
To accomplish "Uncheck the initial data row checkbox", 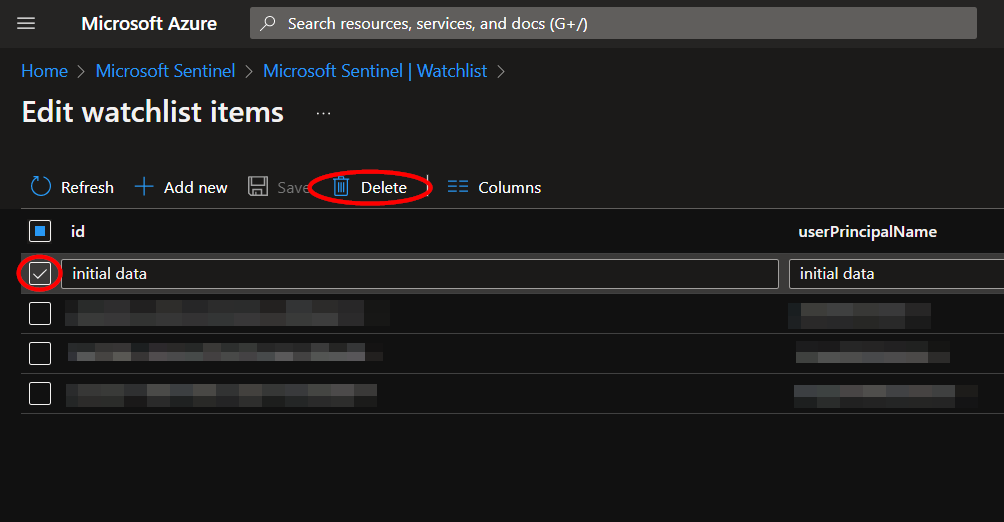I will [40, 274].
